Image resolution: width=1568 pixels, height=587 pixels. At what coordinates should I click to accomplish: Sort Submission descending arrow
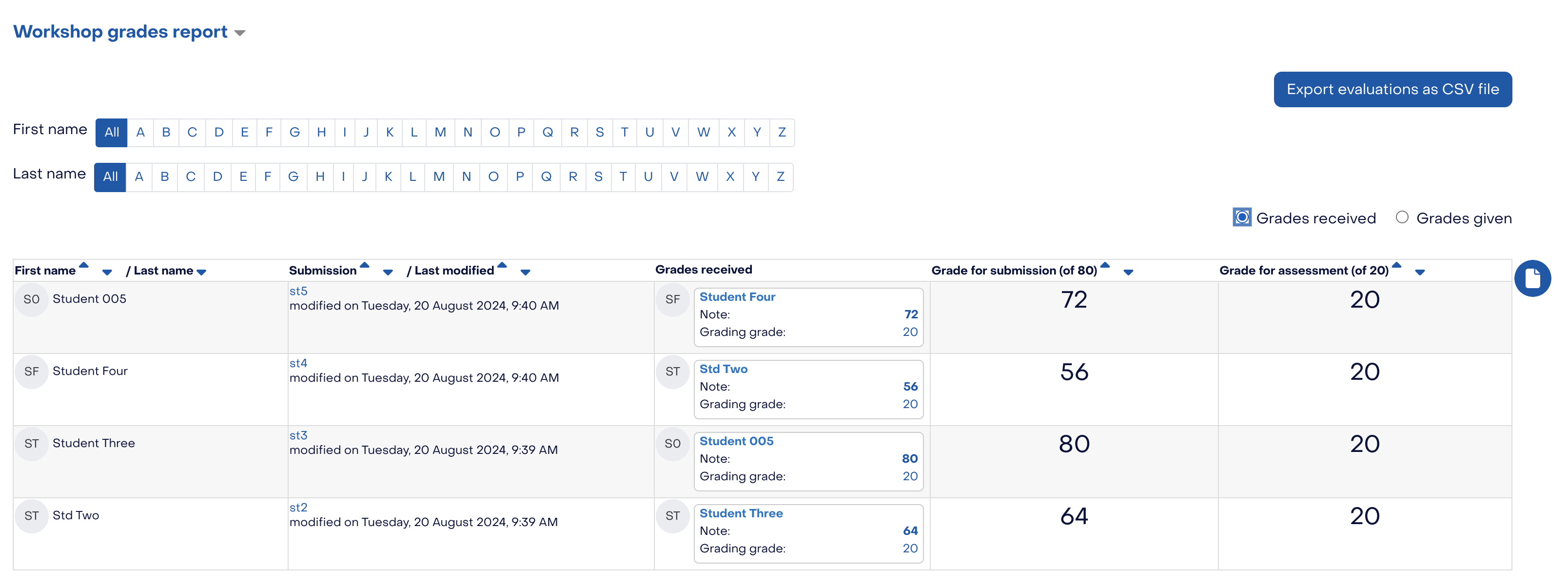pos(388,272)
